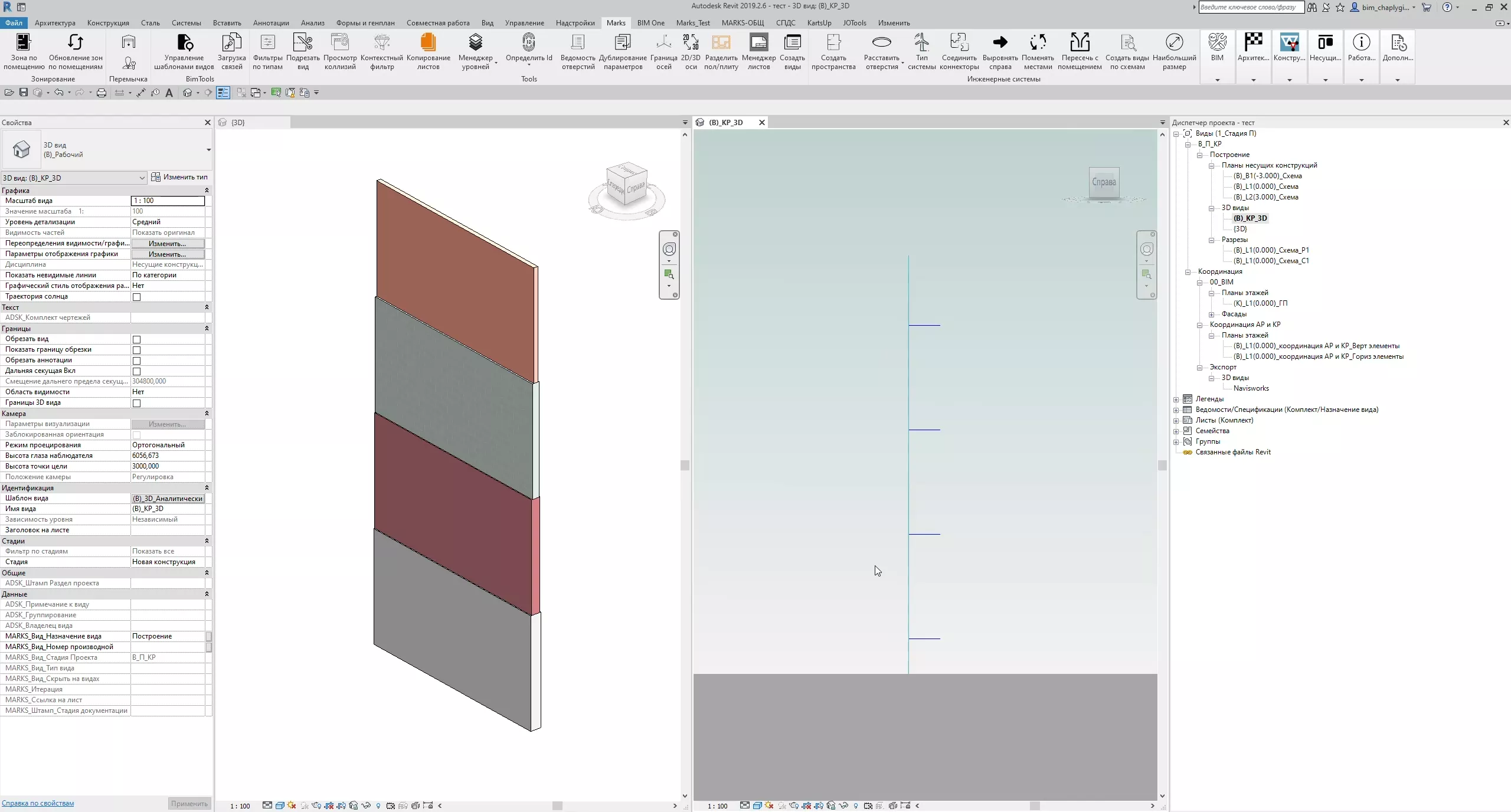Click the Масштаб вида value field
Viewport: 1511px width, 812px height.
(x=168, y=201)
